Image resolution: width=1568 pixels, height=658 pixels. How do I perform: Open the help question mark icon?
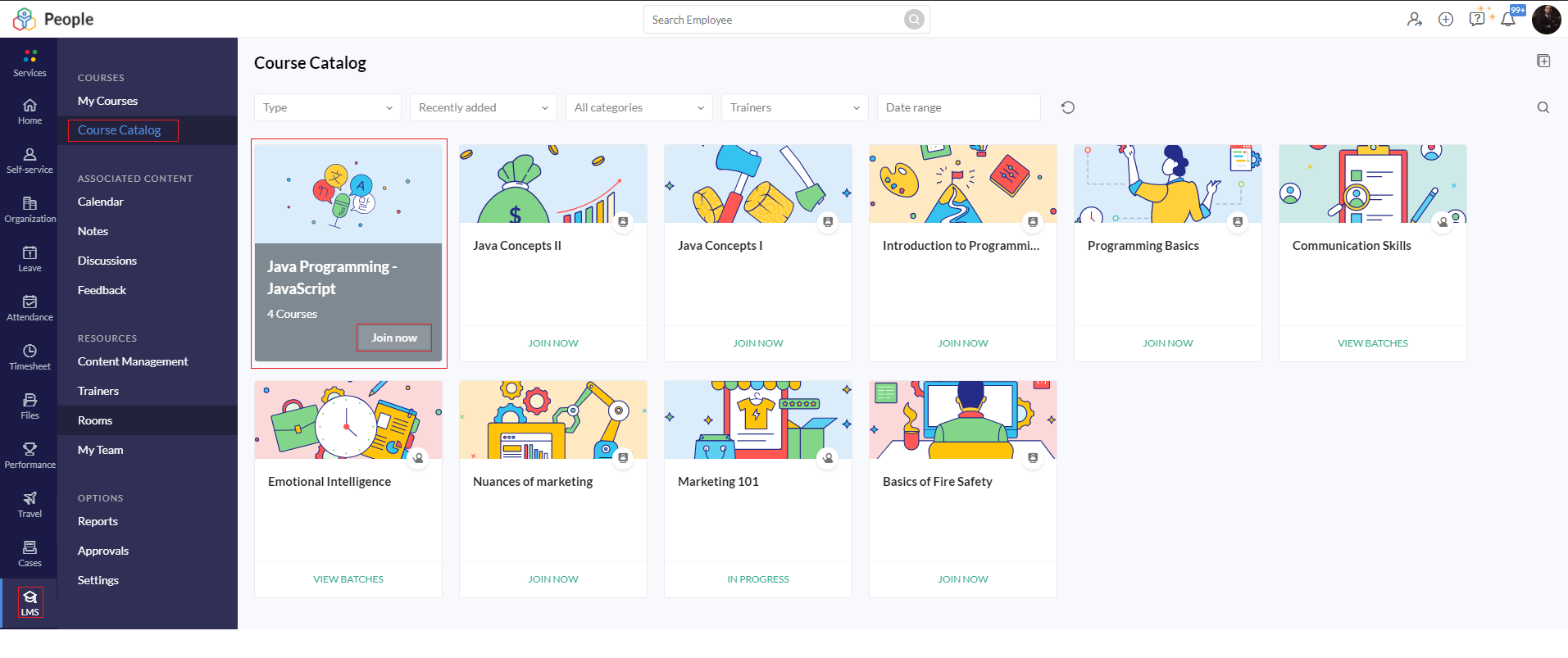tap(1477, 18)
